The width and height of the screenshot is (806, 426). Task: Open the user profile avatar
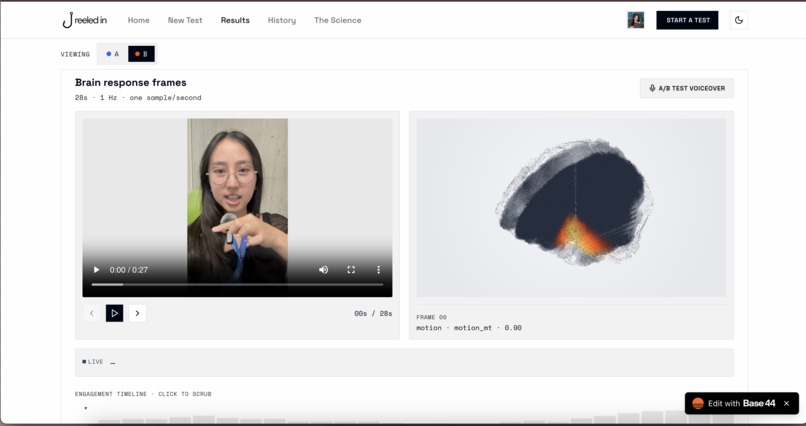(635, 20)
